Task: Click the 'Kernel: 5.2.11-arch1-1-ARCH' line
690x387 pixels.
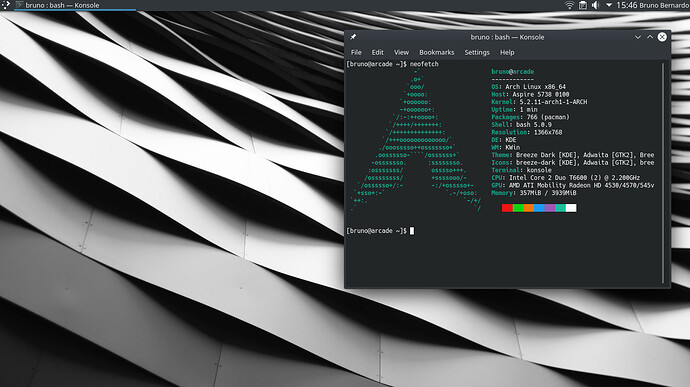Action: (x=539, y=102)
